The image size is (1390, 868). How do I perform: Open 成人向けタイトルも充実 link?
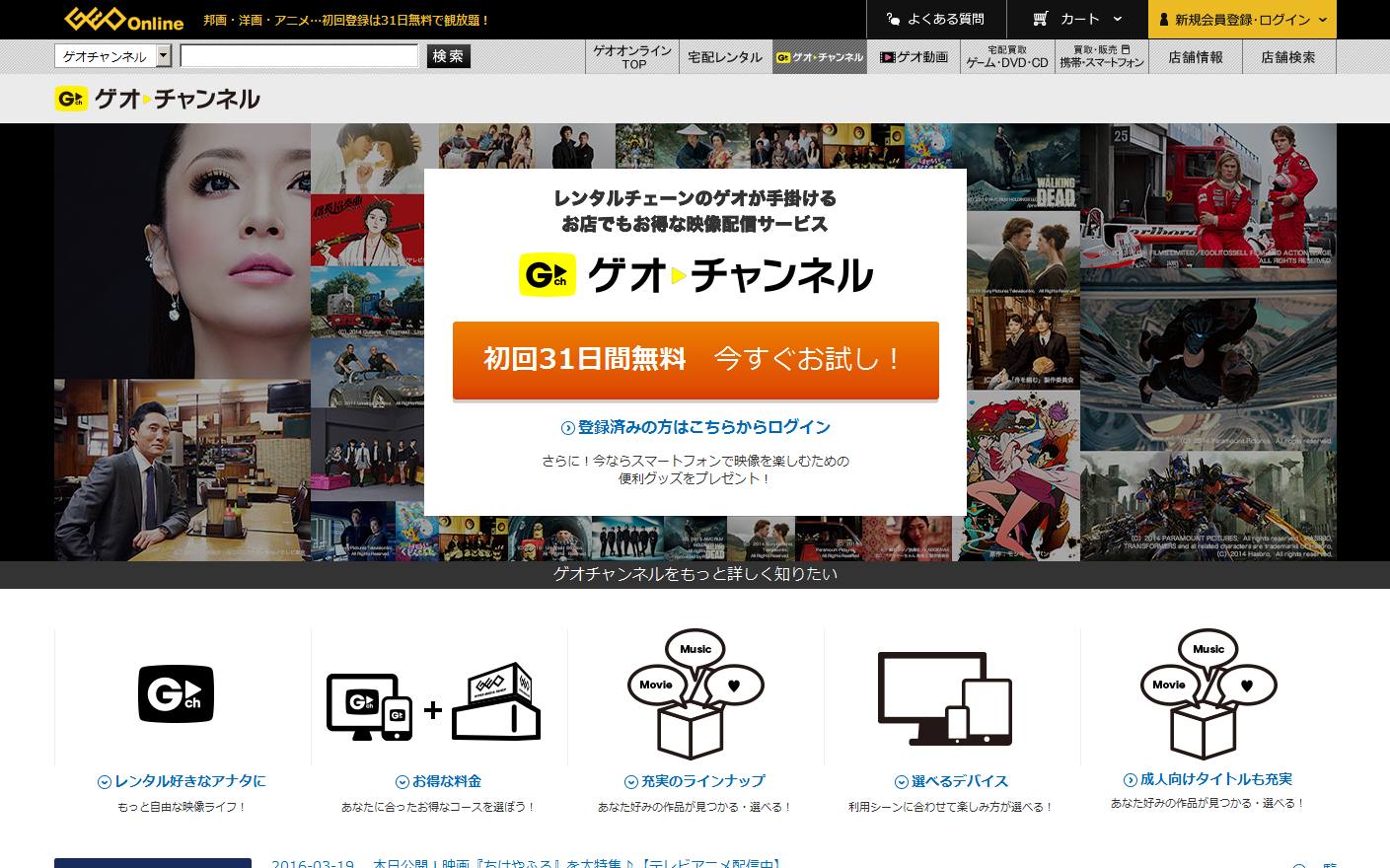[1207, 779]
